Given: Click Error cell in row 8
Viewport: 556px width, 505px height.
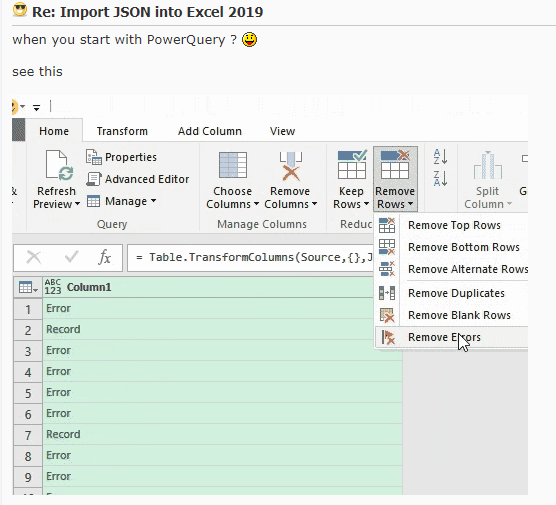Looking at the screenshot, I should [223, 455].
